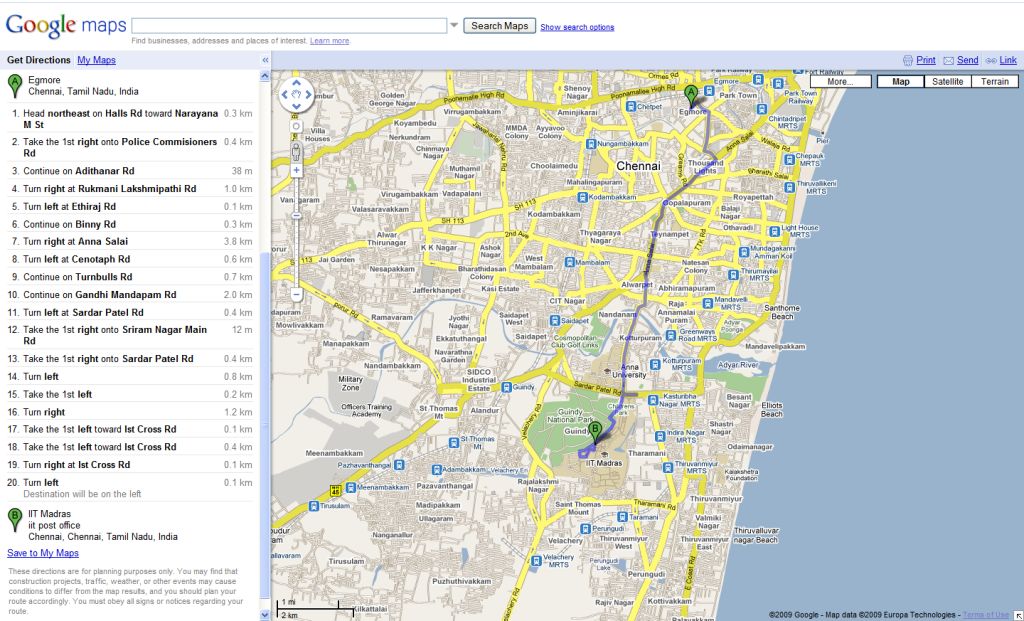The height and width of the screenshot is (621, 1024).
Task: Zoom out with the minus button
Action: (x=296, y=295)
